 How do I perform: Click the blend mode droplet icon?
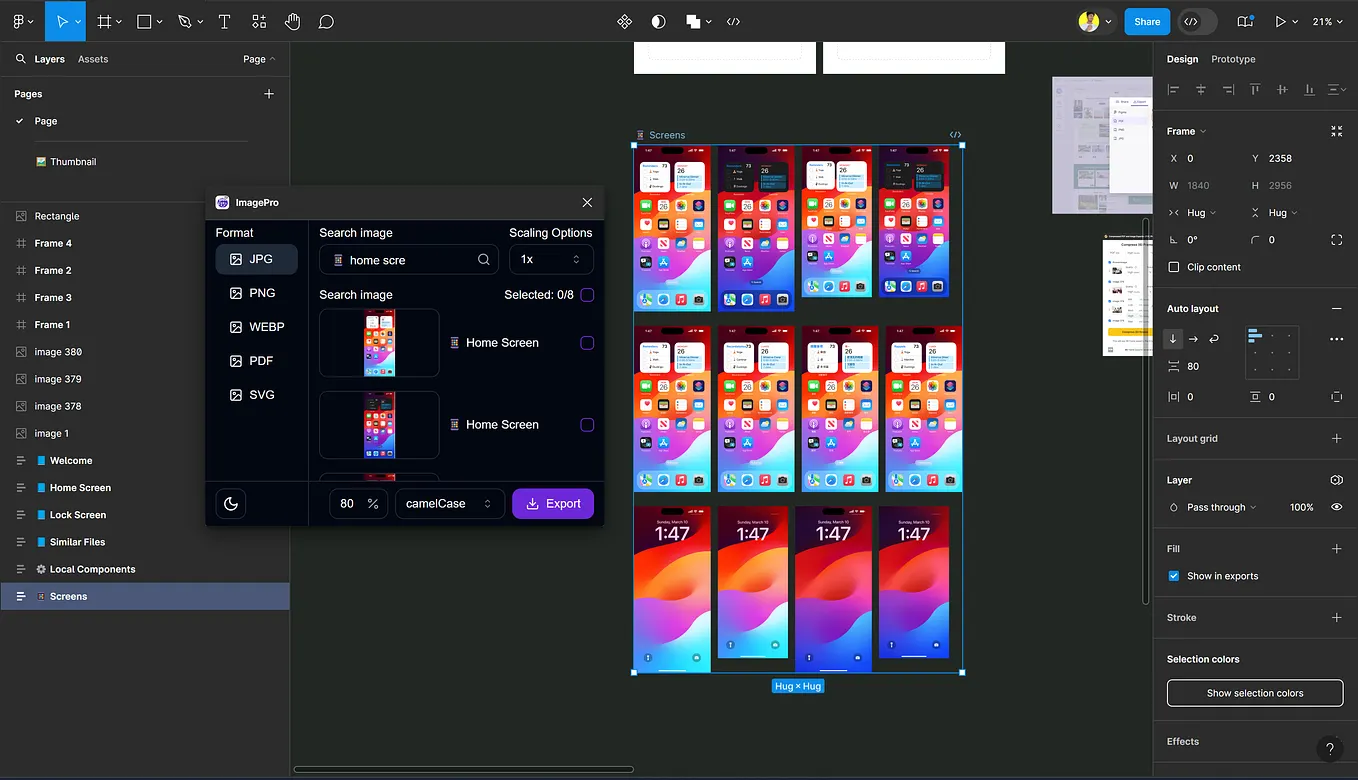(1174, 507)
